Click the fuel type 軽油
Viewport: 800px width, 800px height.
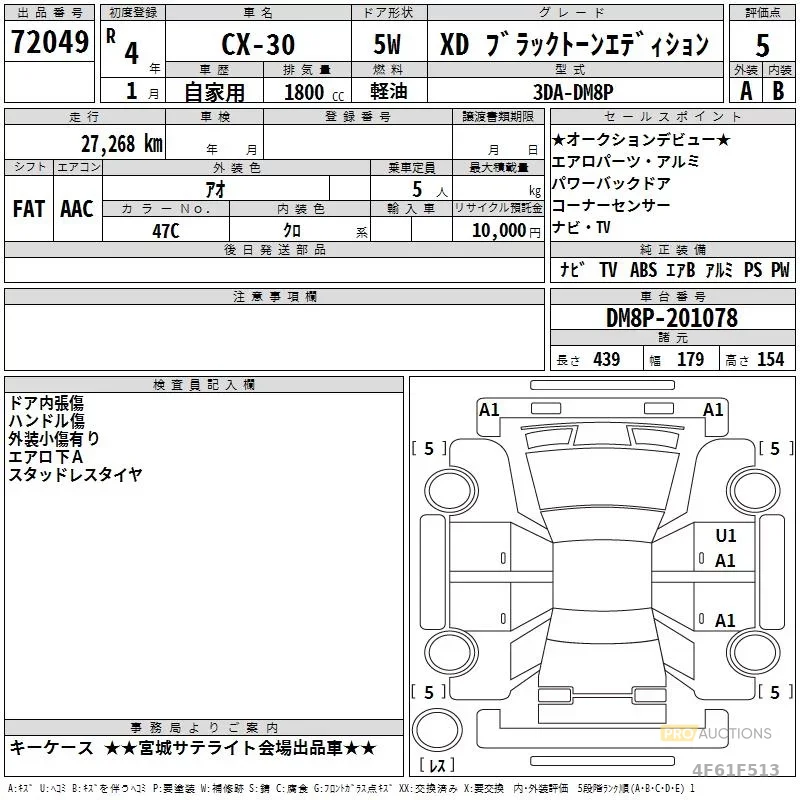pos(389,91)
